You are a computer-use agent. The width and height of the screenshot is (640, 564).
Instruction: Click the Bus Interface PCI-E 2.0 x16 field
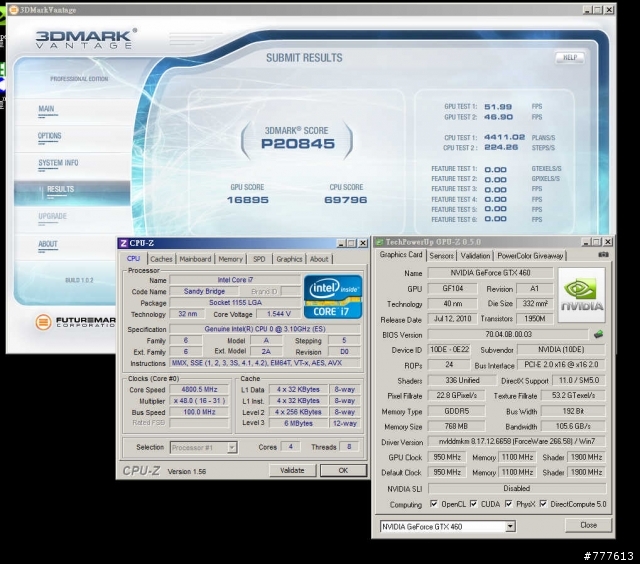click(561, 364)
